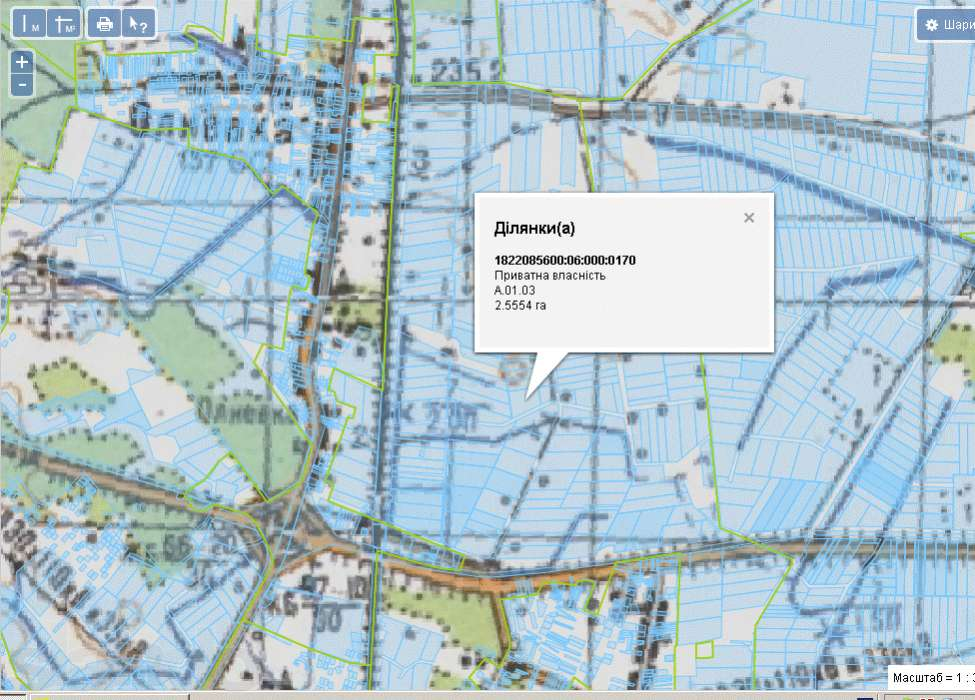Enable the parcel info query cursor
The width and height of the screenshot is (975, 700).
138,25
